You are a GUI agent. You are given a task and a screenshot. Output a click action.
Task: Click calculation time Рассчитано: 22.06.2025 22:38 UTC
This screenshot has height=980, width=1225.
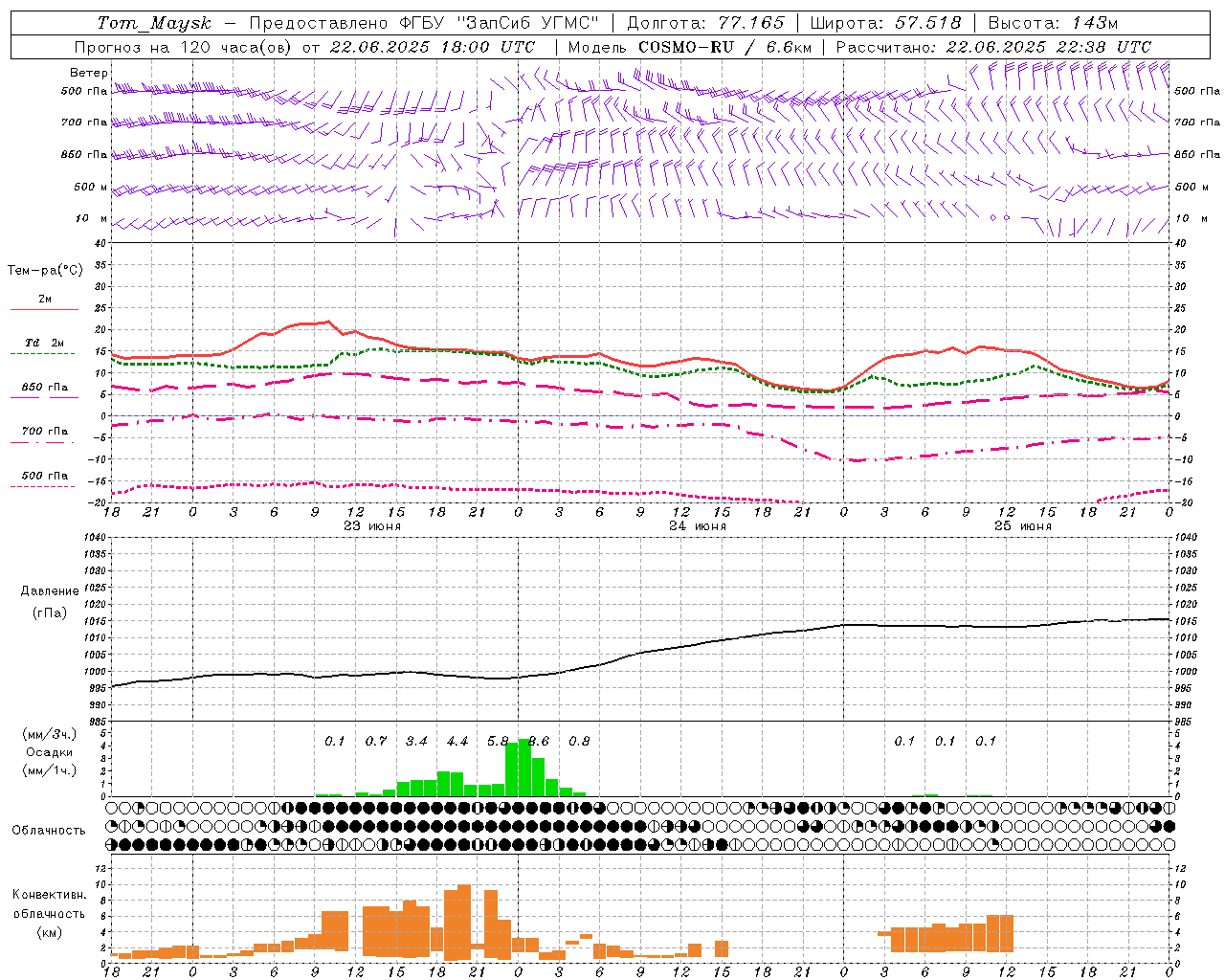click(993, 47)
